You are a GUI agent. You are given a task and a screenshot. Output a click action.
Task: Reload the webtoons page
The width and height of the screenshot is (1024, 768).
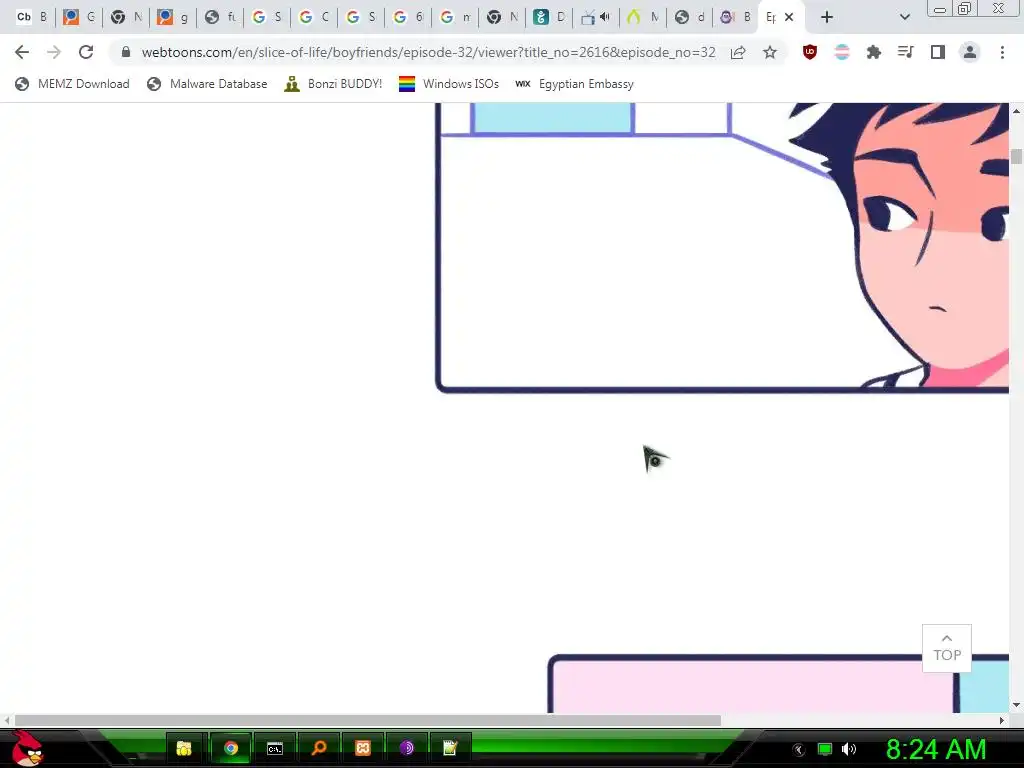click(x=86, y=52)
